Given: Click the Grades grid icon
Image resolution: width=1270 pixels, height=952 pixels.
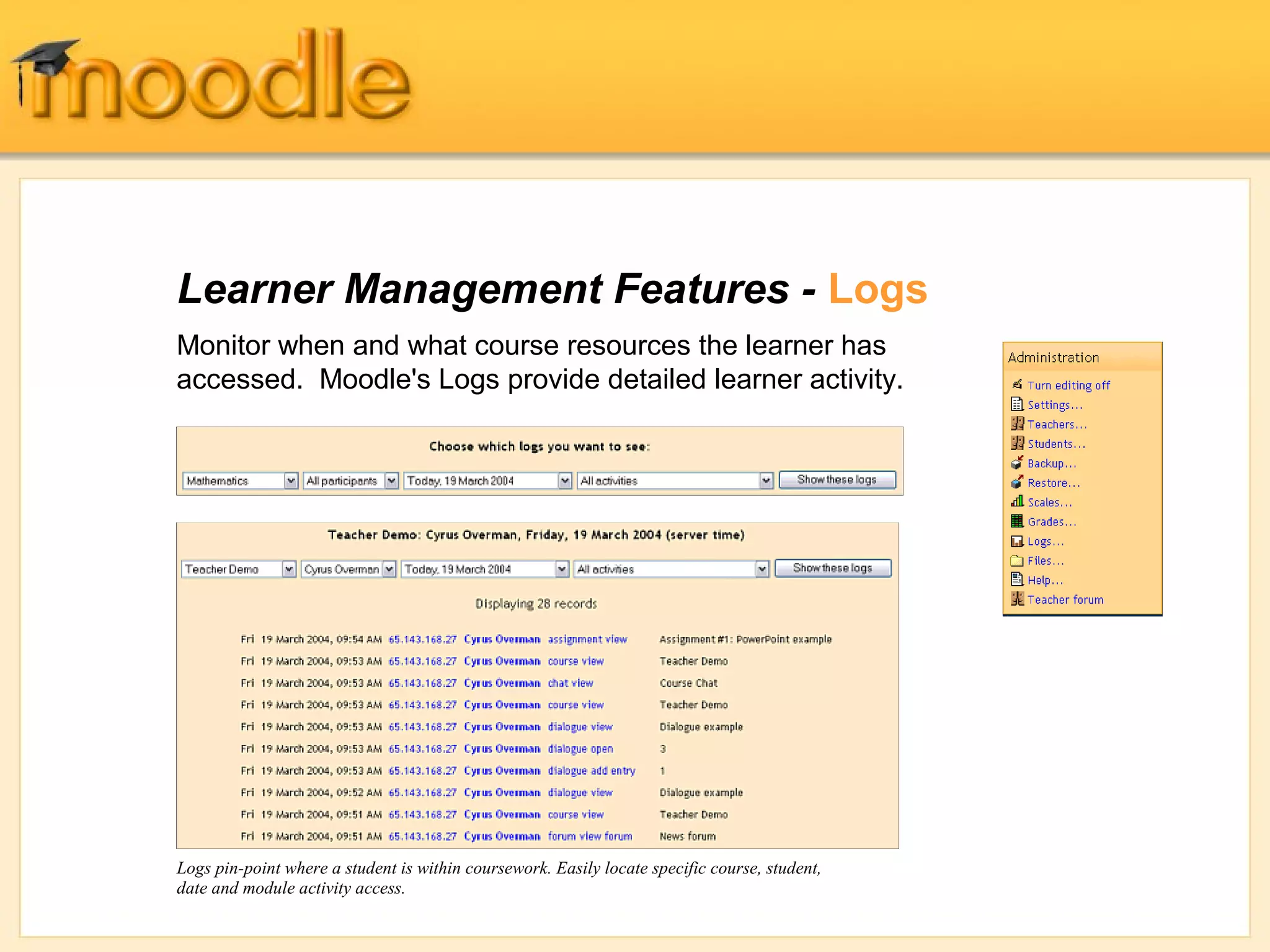Looking at the screenshot, I should [x=1017, y=521].
